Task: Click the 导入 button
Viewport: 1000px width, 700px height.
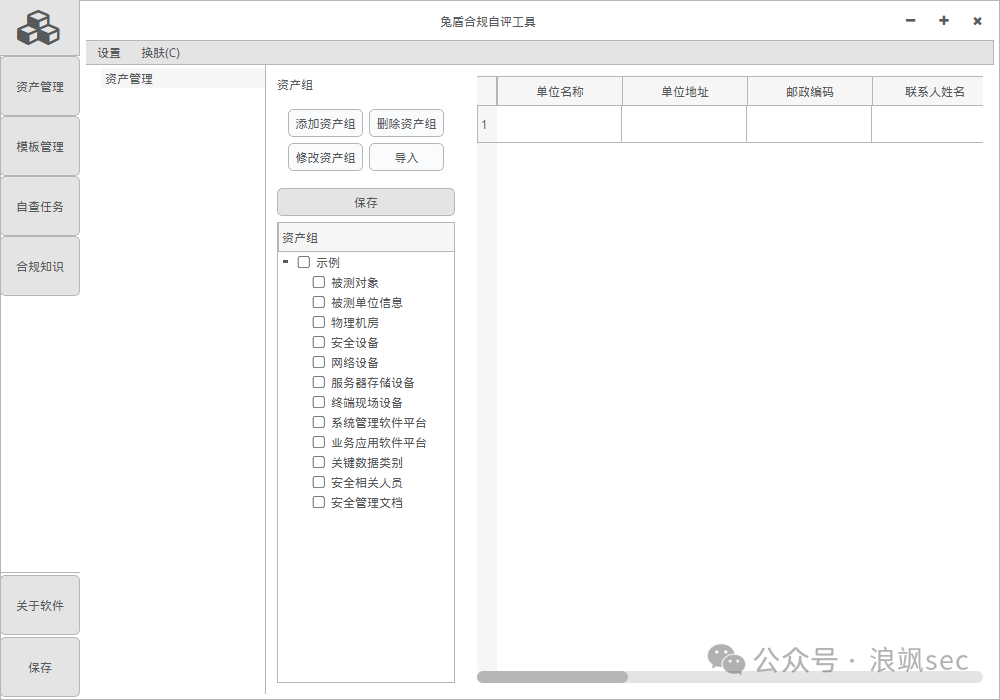Action: click(406, 157)
